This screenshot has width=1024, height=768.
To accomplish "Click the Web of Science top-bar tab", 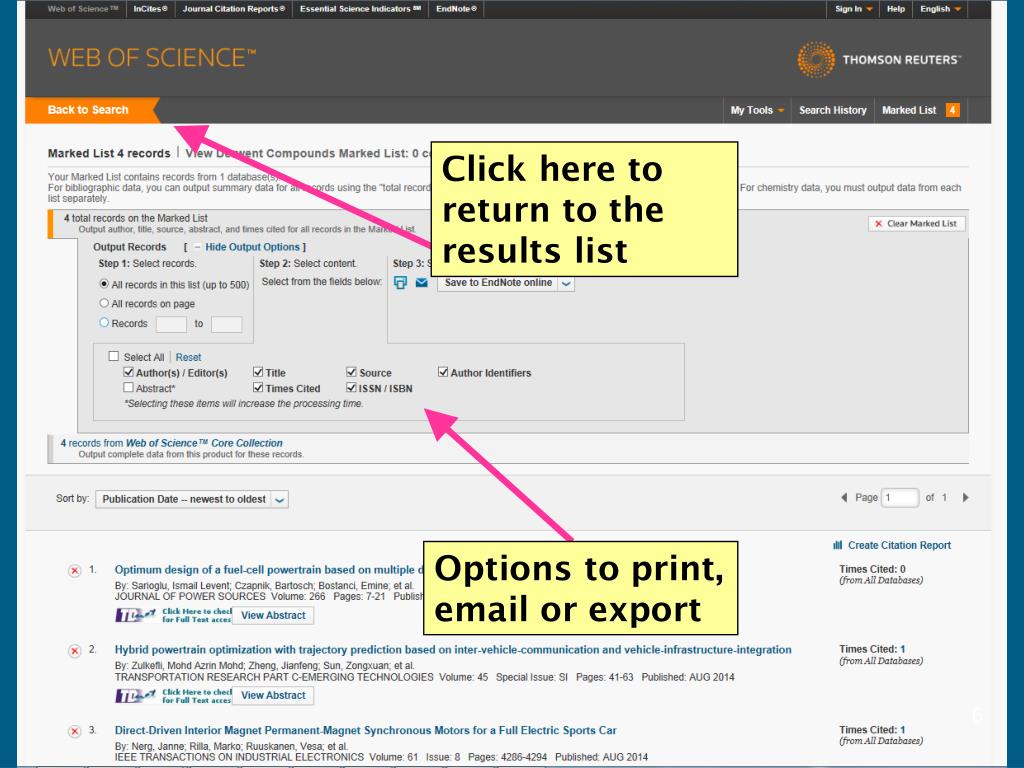I will click(83, 9).
